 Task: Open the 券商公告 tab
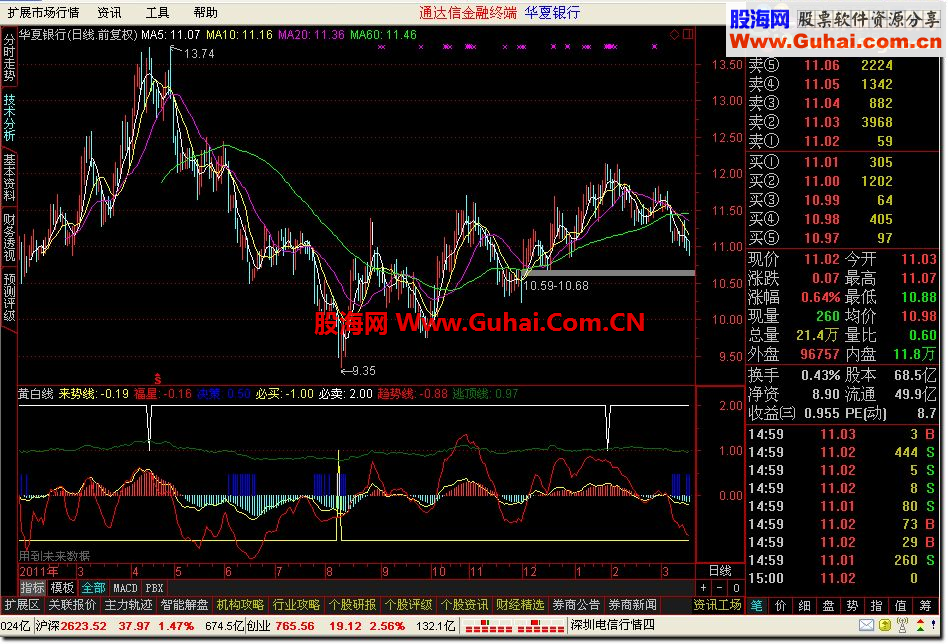[576, 605]
